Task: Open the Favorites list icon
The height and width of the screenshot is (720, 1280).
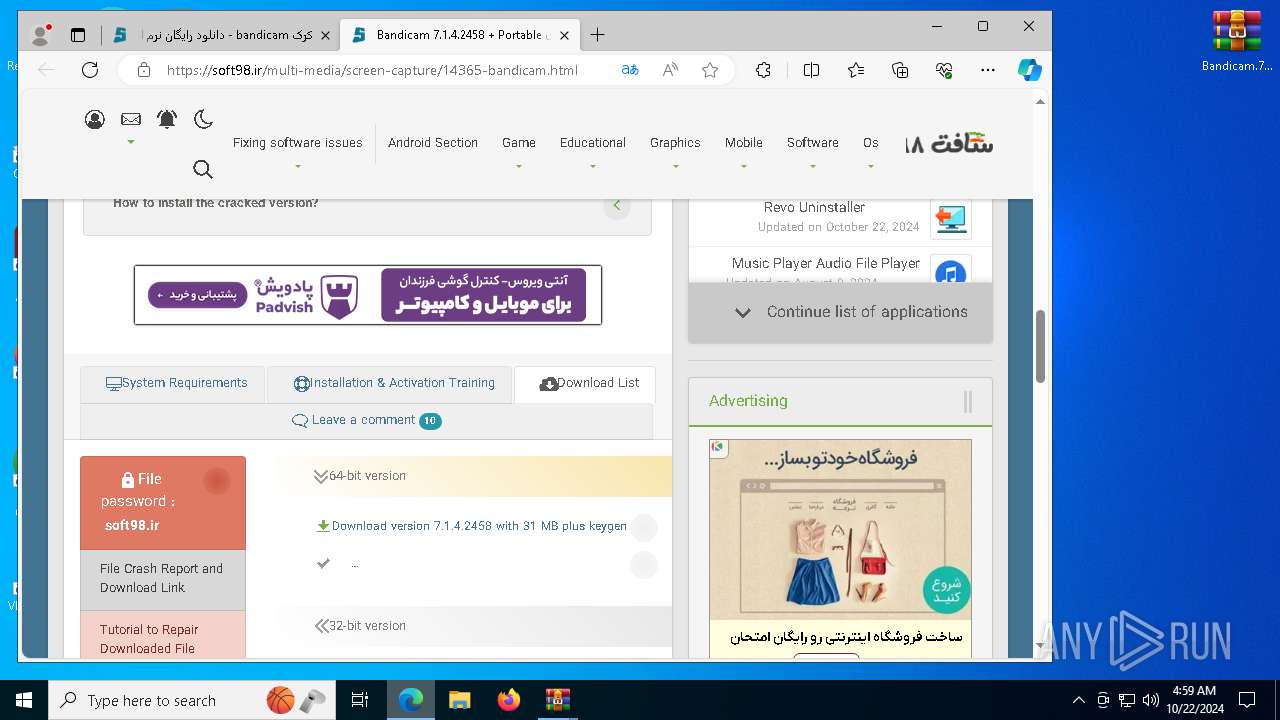Action: pos(856,70)
